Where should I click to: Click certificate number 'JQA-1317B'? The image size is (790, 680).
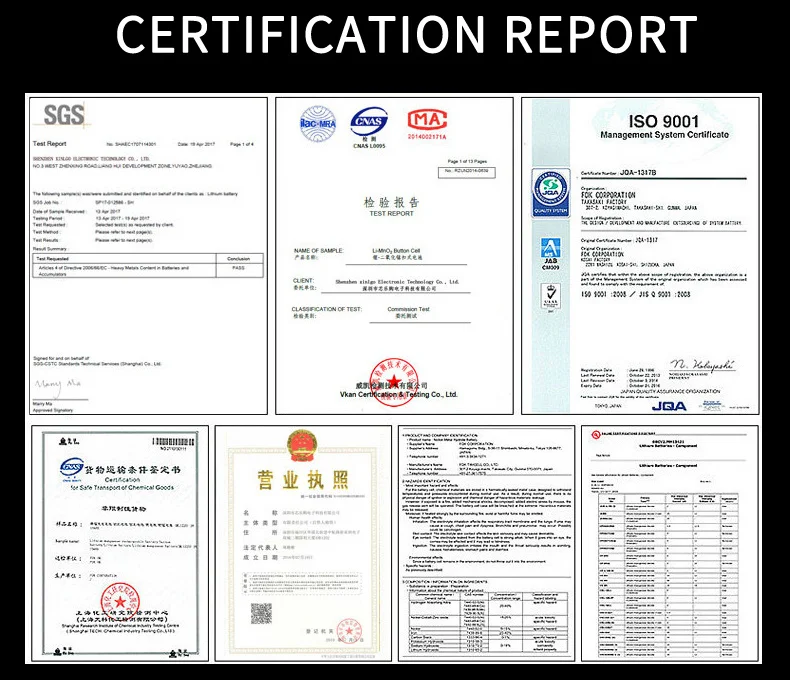pos(638,173)
